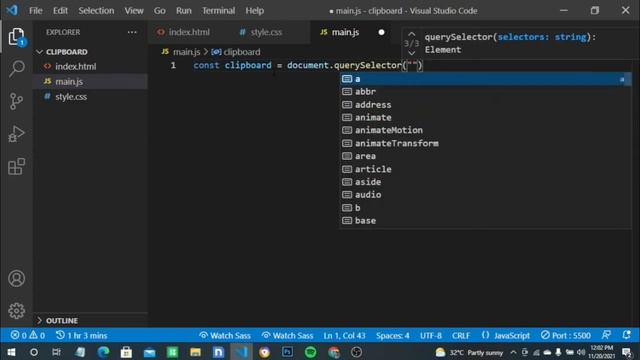Viewport: 640px width, 360px height.
Task: Click clipboard symbol in the breadcrumb
Action: (x=236, y=52)
